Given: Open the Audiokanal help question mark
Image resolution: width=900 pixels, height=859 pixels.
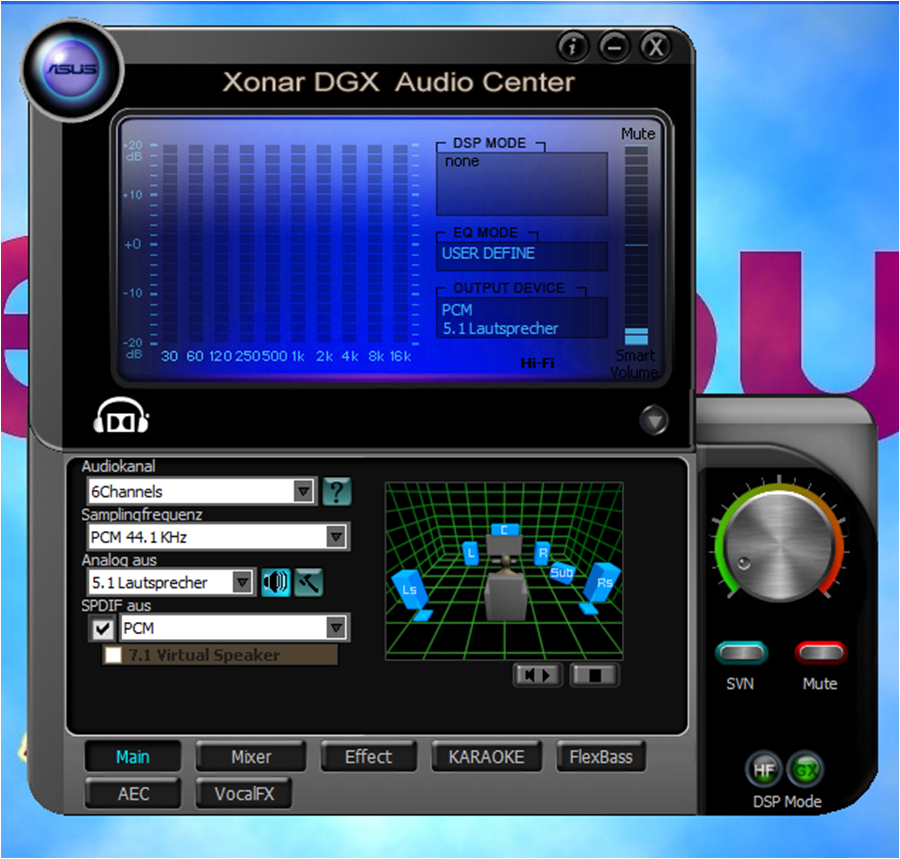Looking at the screenshot, I should pyautogui.click(x=337, y=492).
